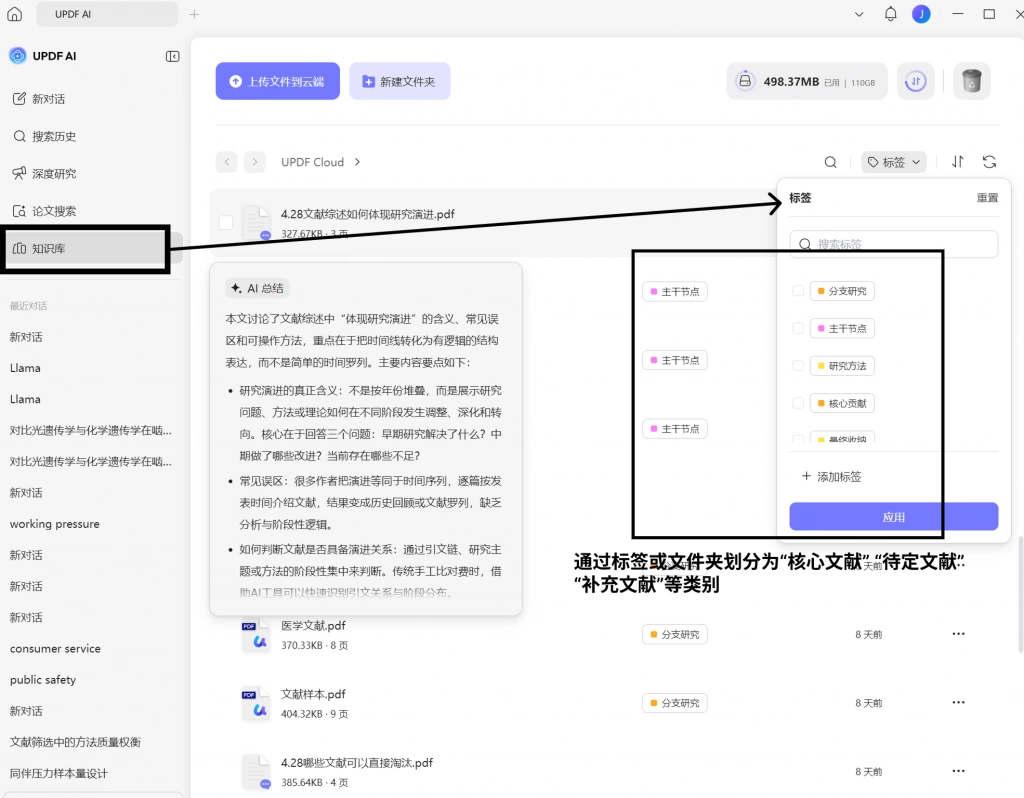Collapse the sidebar panel icon
The image size is (1024, 798).
pos(172,57)
